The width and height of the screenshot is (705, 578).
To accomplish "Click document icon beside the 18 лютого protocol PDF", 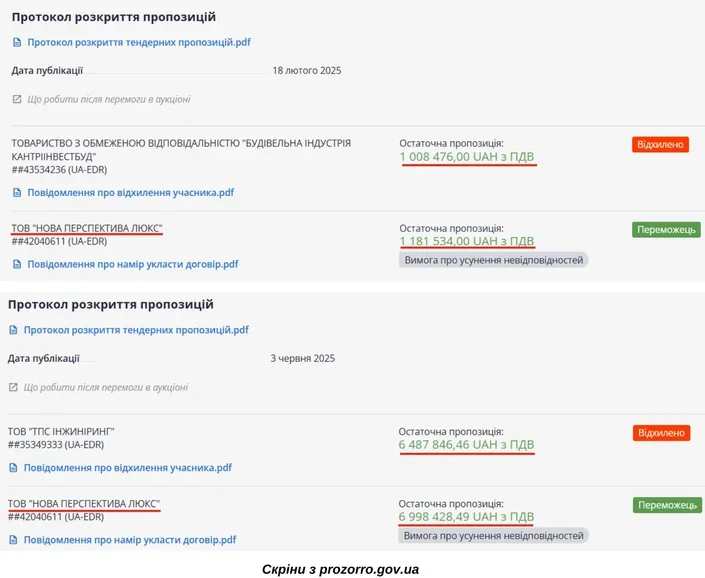I will pyautogui.click(x=17, y=43).
